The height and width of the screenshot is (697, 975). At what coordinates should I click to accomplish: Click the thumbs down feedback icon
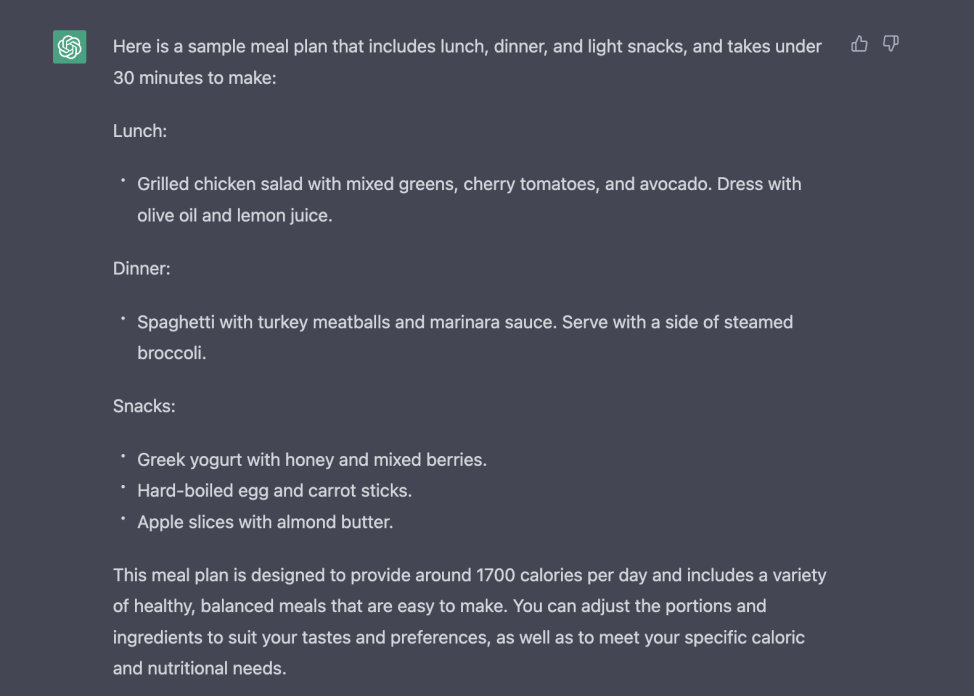tap(891, 44)
